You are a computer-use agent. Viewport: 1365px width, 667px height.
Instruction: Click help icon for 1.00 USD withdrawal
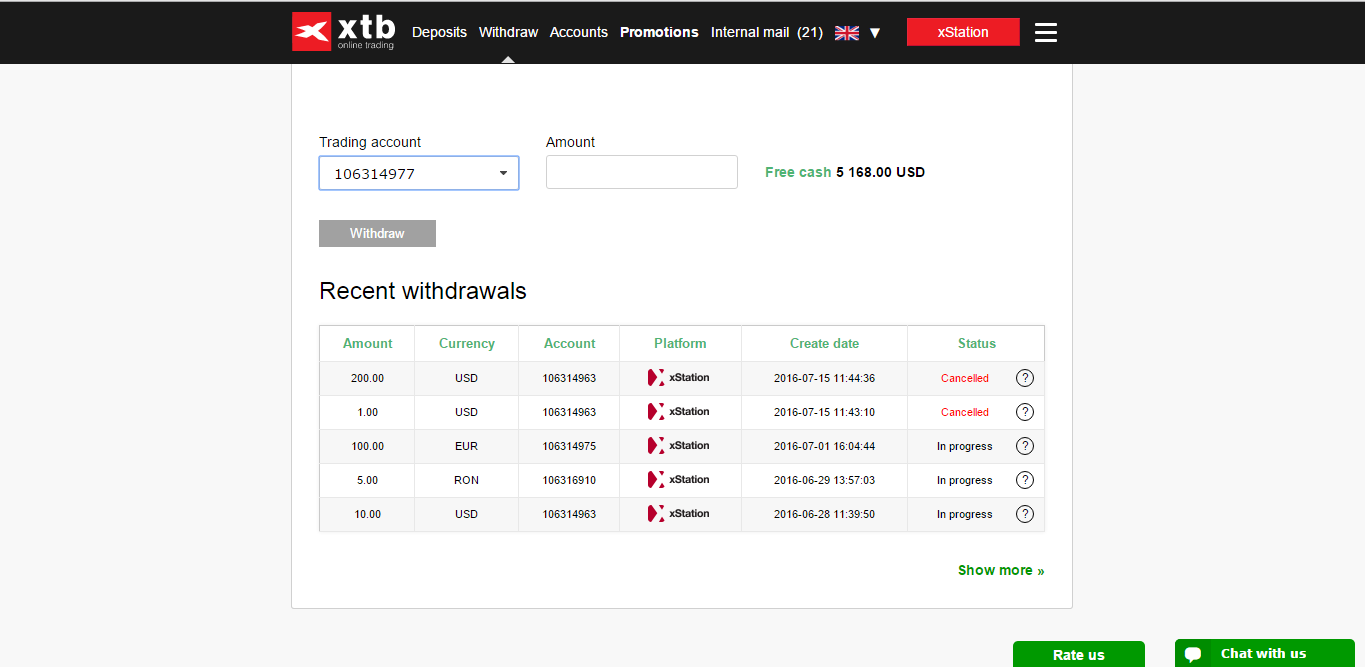pos(1024,412)
